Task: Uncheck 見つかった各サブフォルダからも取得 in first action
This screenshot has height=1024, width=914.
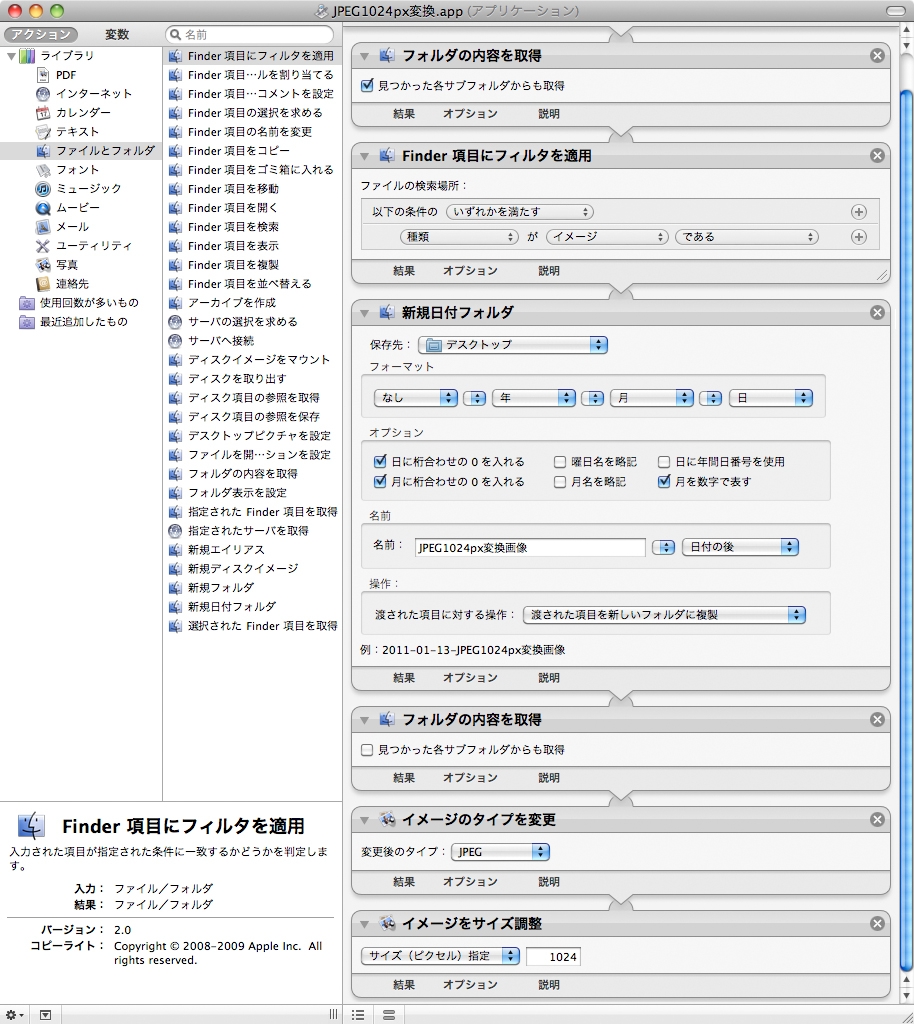Action: (x=367, y=85)
